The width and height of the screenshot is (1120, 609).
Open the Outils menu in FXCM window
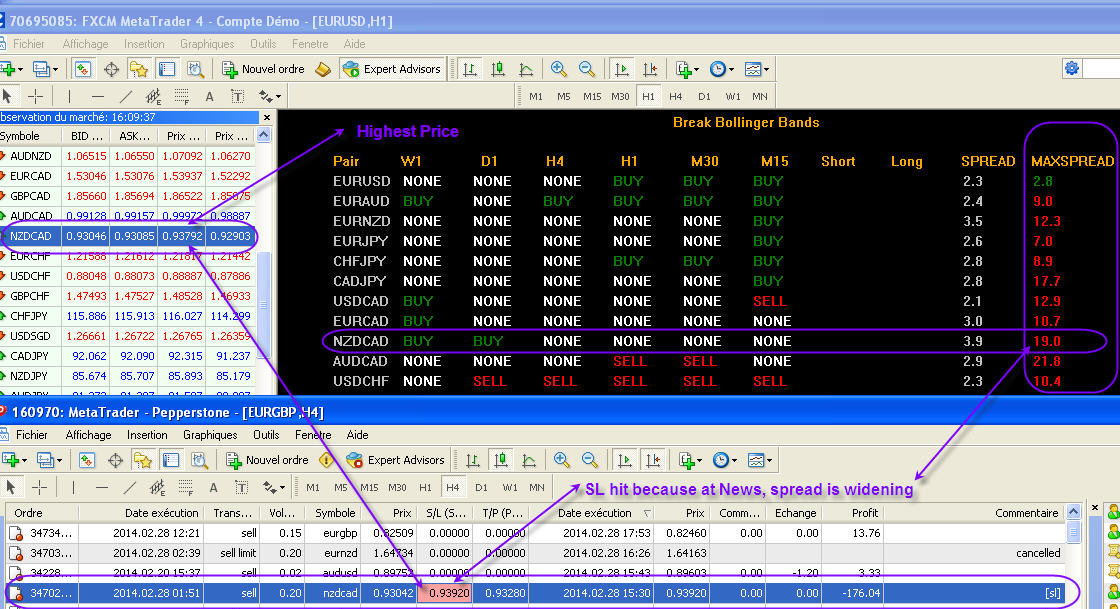[263, 44]
